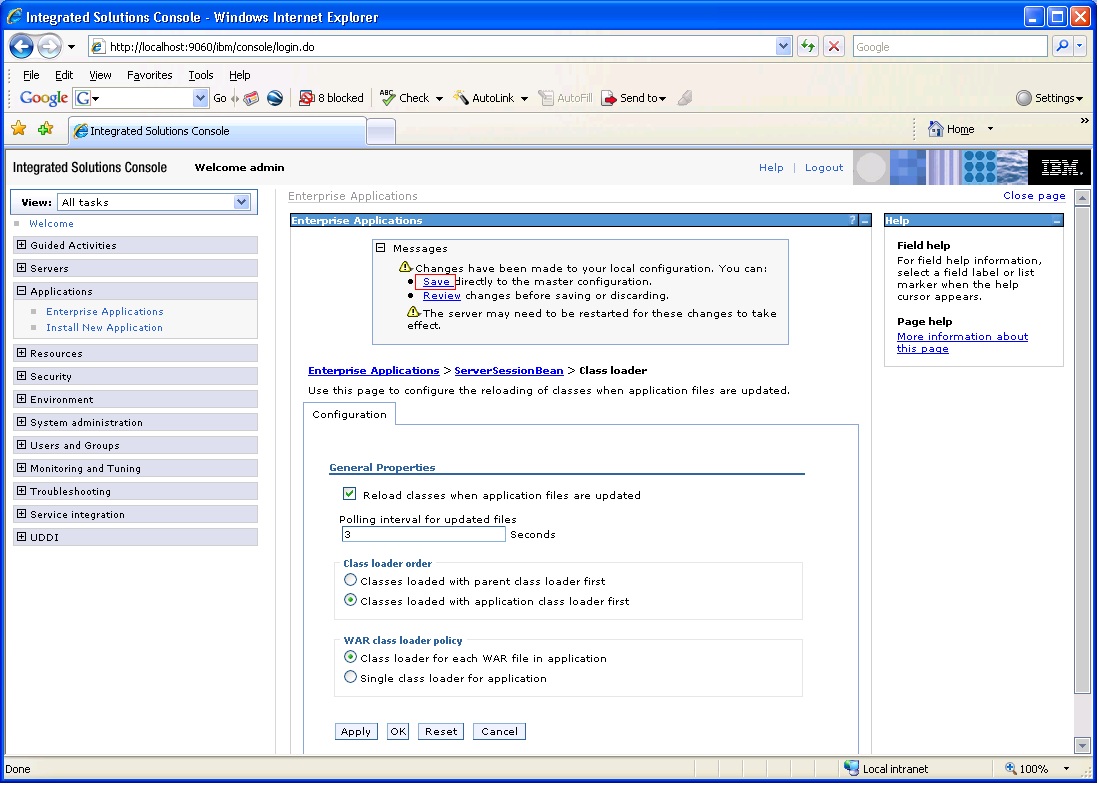Expand the Guided Activities section
The image size is (1099, 786).
[x=22, y=245]
